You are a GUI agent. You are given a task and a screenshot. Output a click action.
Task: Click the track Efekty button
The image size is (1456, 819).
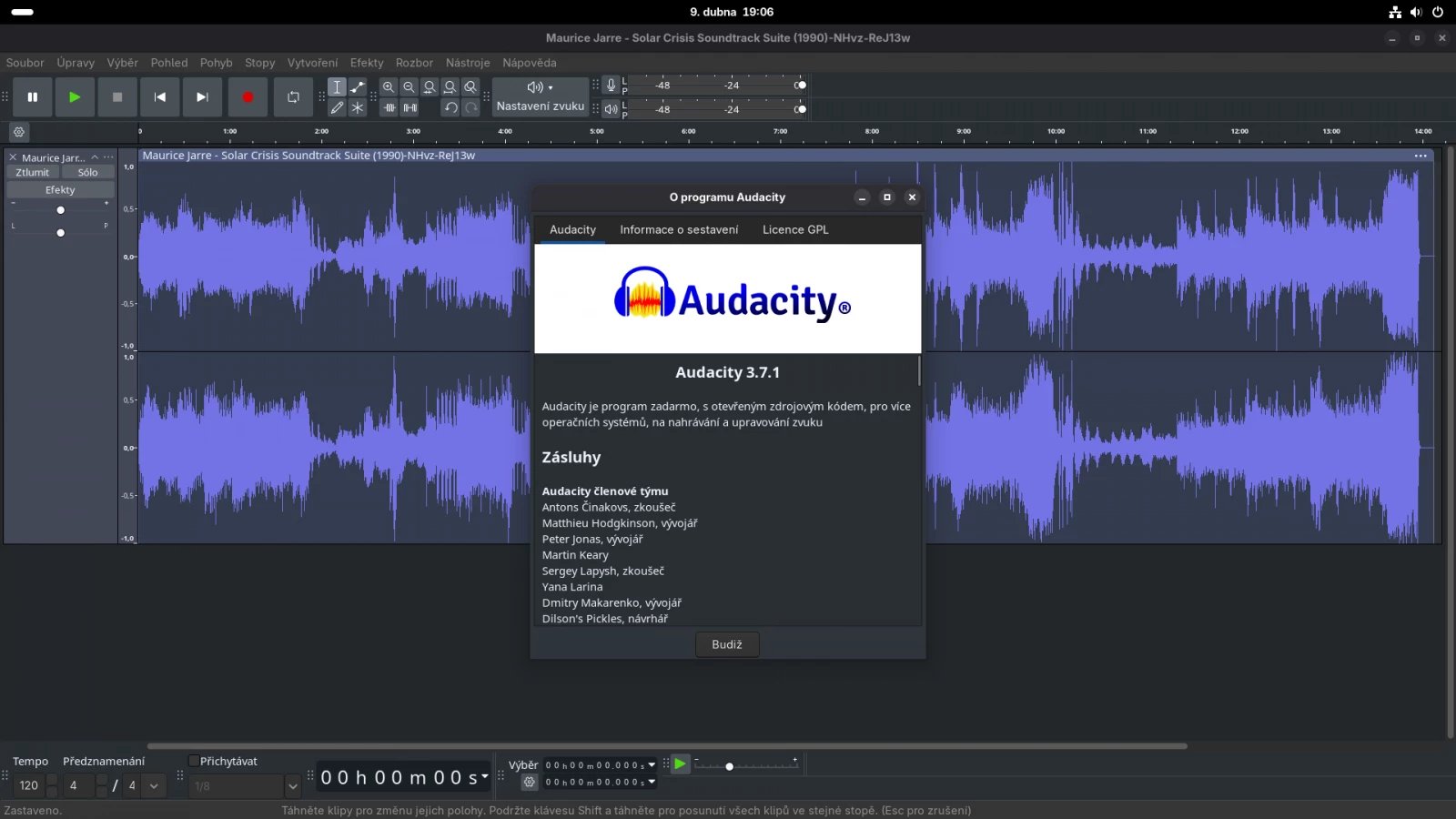60,190
